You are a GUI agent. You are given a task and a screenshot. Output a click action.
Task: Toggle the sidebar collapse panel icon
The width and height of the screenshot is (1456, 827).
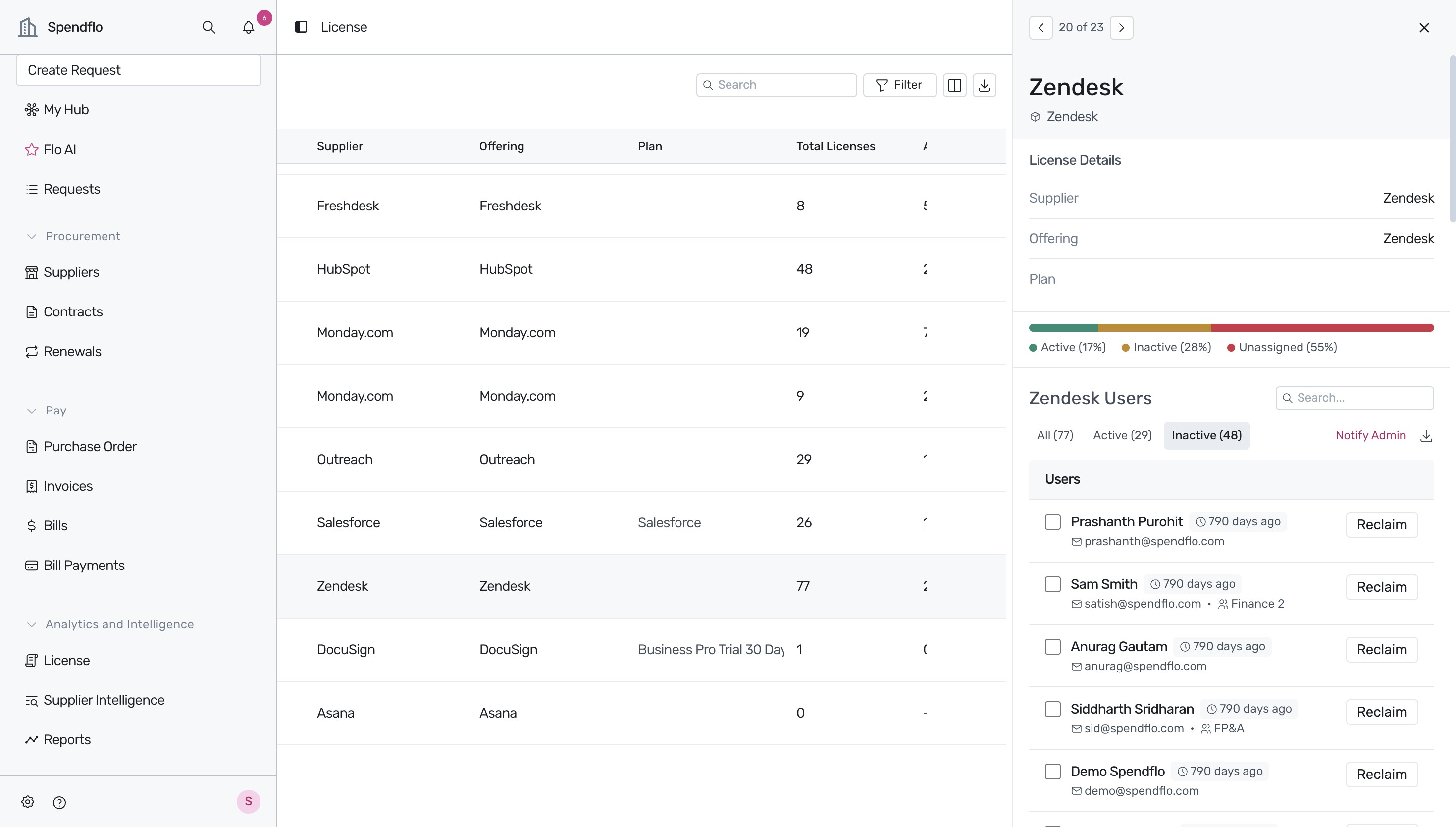pyautogui.click(x=301, y=27)
